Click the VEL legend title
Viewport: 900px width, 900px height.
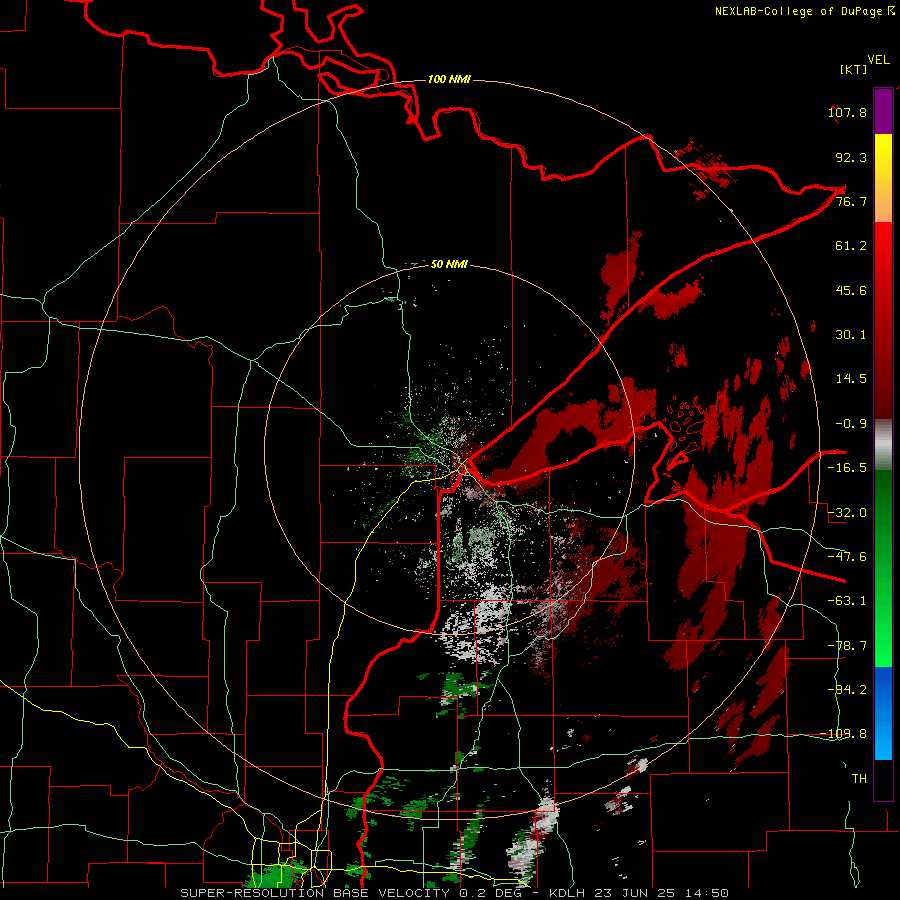(x=878, y=60)
